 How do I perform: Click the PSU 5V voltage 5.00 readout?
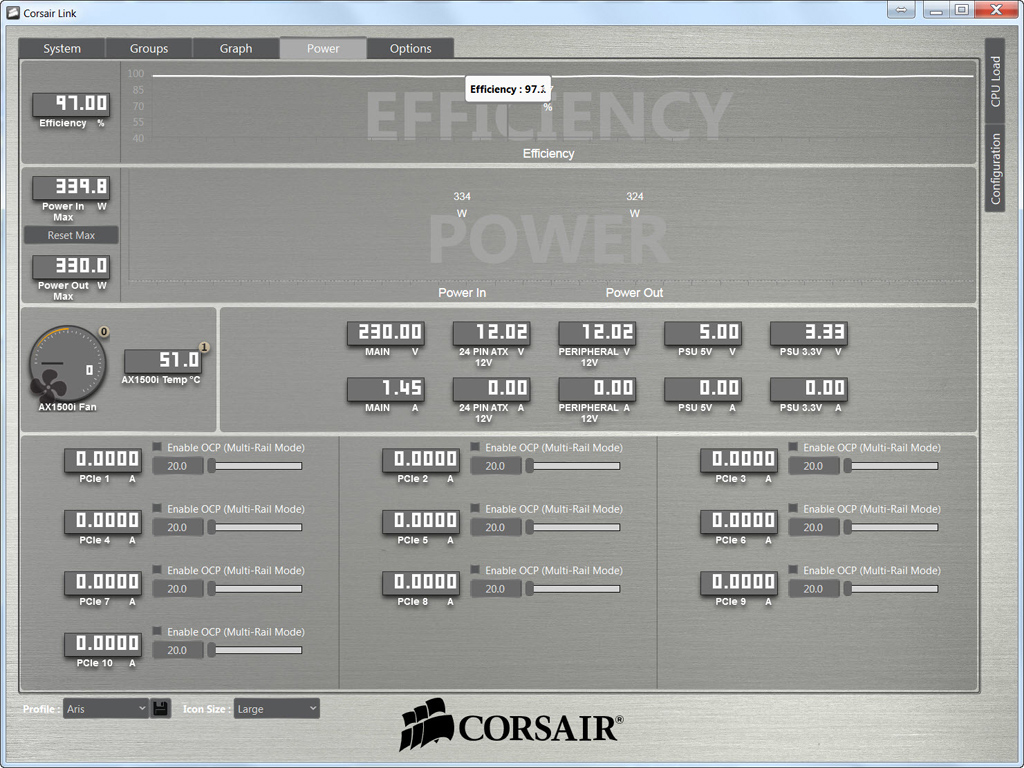[x=703, y=332]
